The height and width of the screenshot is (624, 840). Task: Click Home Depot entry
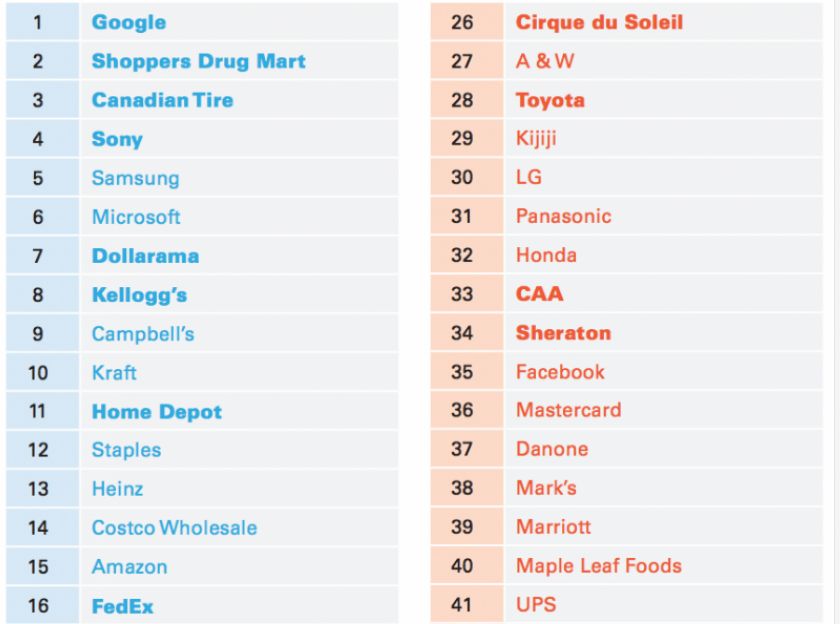tap(157, 412)
